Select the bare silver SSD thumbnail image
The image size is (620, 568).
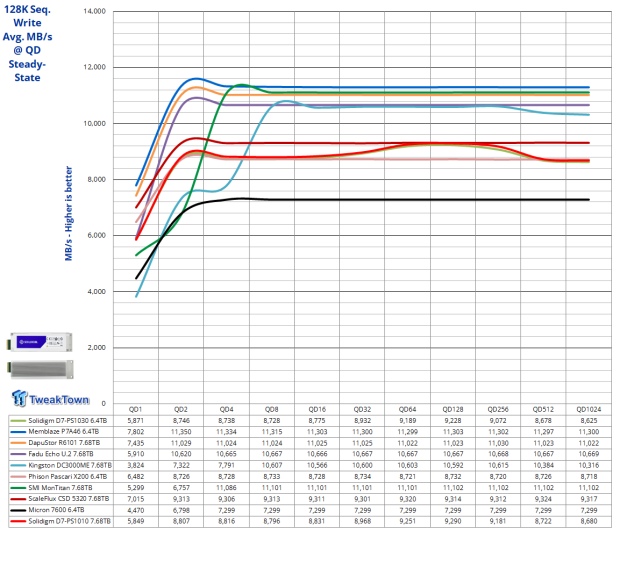(x=40, y=369)
